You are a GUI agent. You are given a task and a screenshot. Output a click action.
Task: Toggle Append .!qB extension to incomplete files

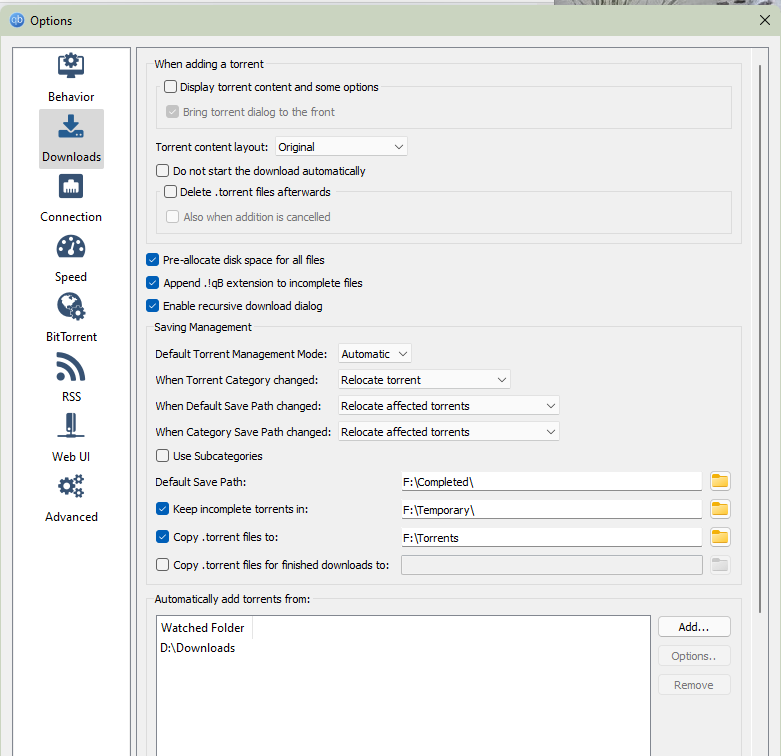[x=152, y=283]
